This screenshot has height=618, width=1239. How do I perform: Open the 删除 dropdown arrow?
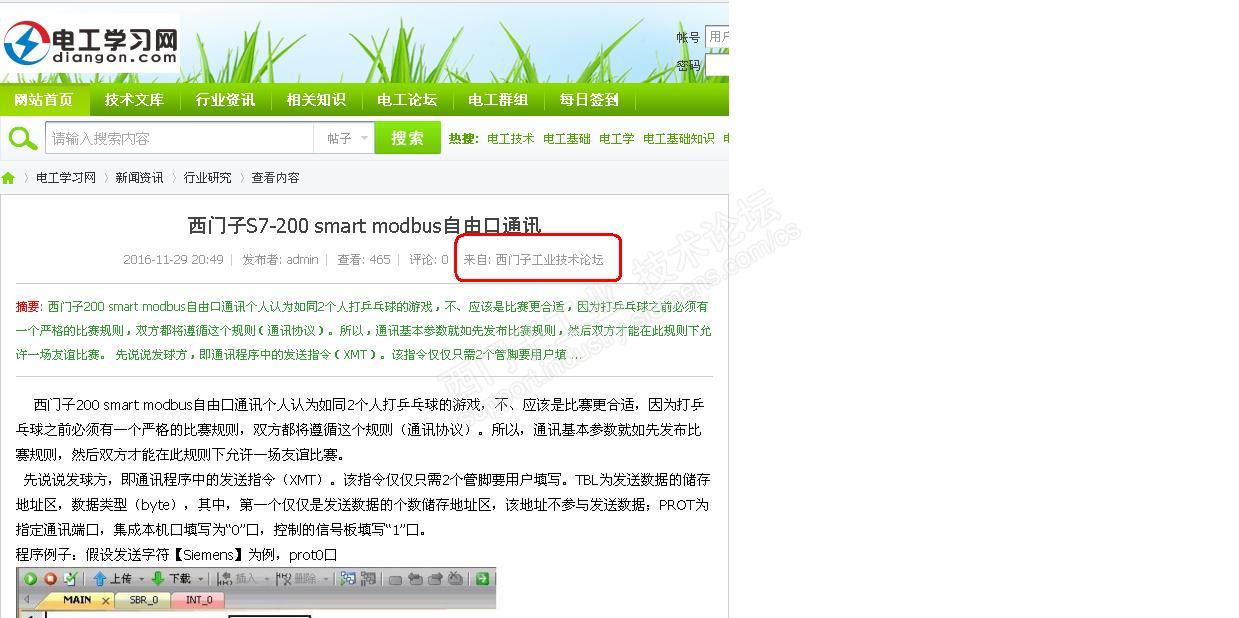point(326,579)
